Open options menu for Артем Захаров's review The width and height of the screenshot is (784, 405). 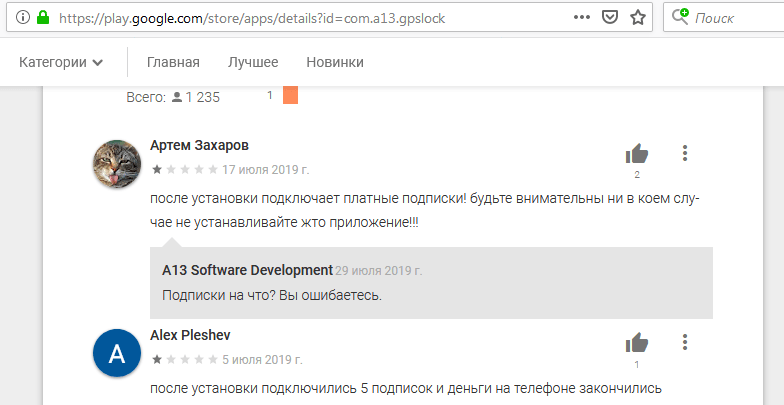685,153
